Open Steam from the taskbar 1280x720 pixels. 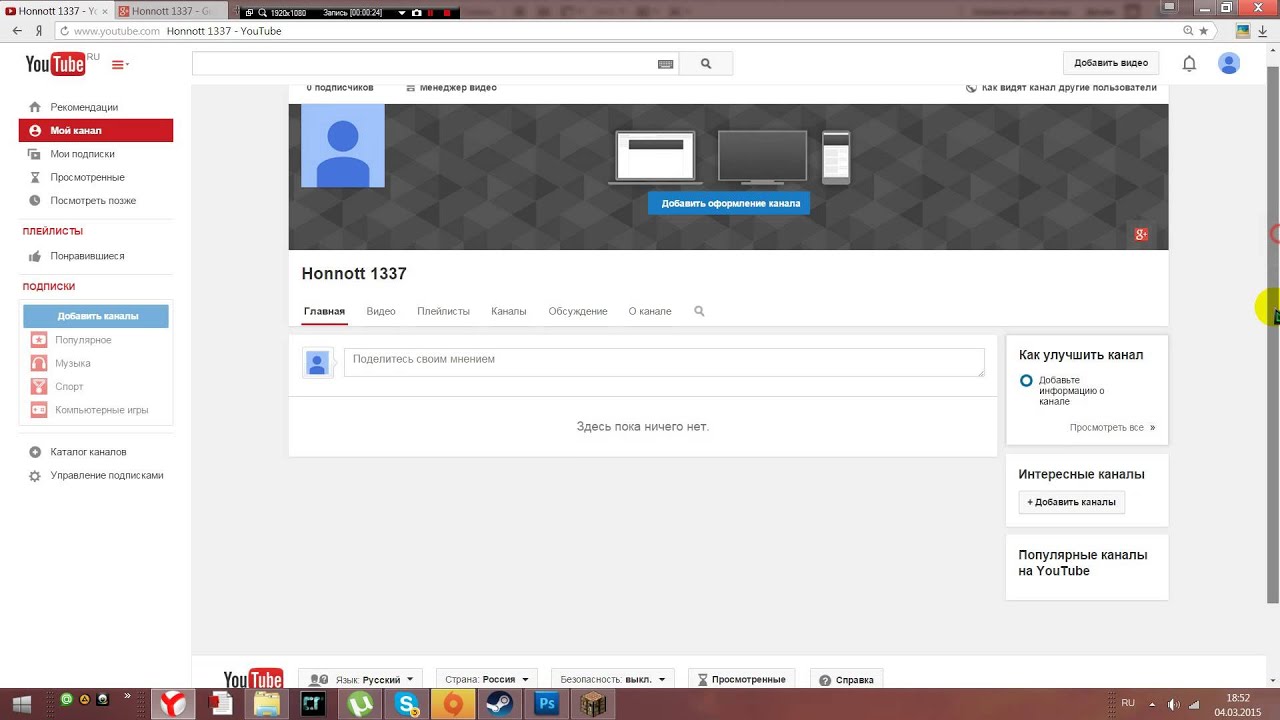pyautogui.click(x=500, y=704)
